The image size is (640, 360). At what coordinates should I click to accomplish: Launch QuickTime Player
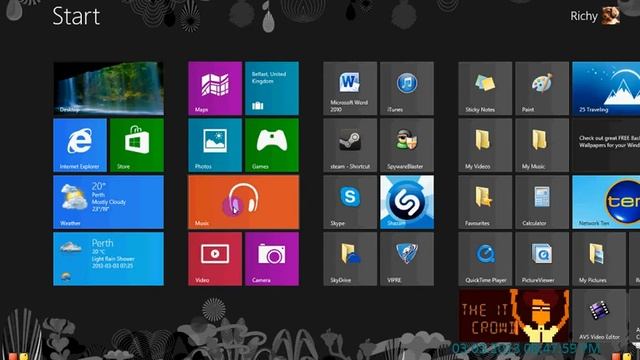(x=485, y=259)
